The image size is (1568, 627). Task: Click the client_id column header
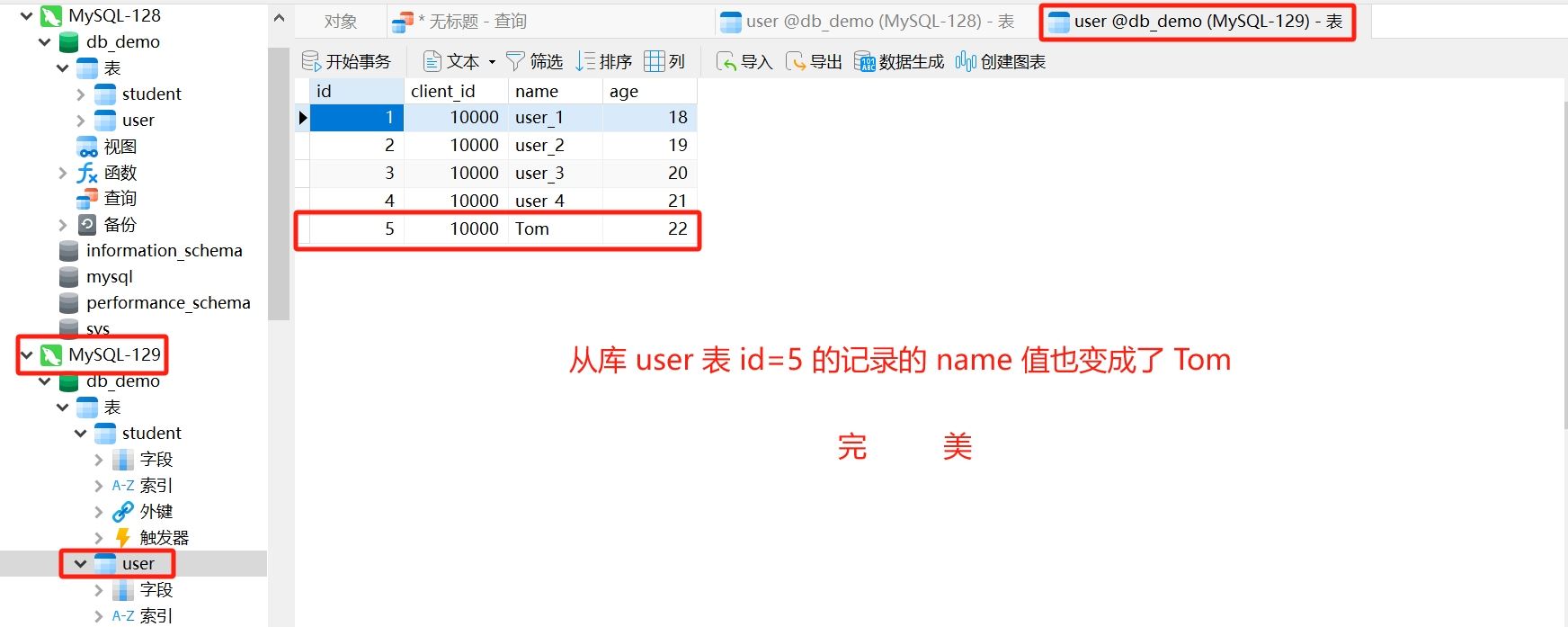(456, 91)
